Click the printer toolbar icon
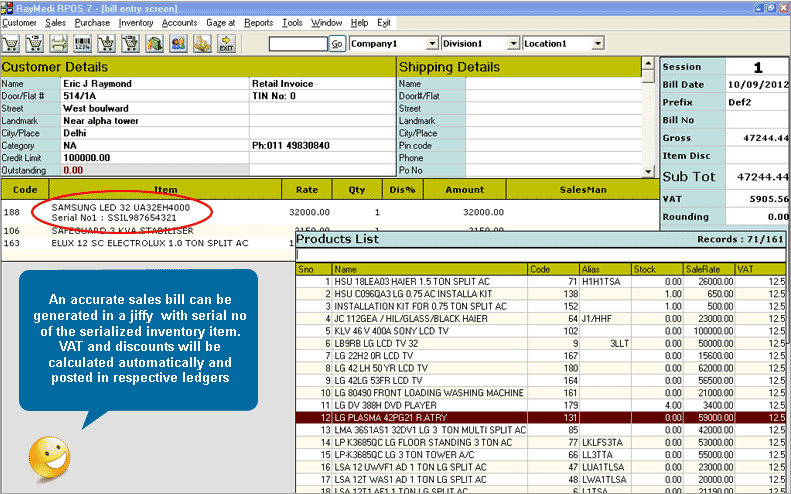Viewport: 791px width, 494px height. pos(59,43)
